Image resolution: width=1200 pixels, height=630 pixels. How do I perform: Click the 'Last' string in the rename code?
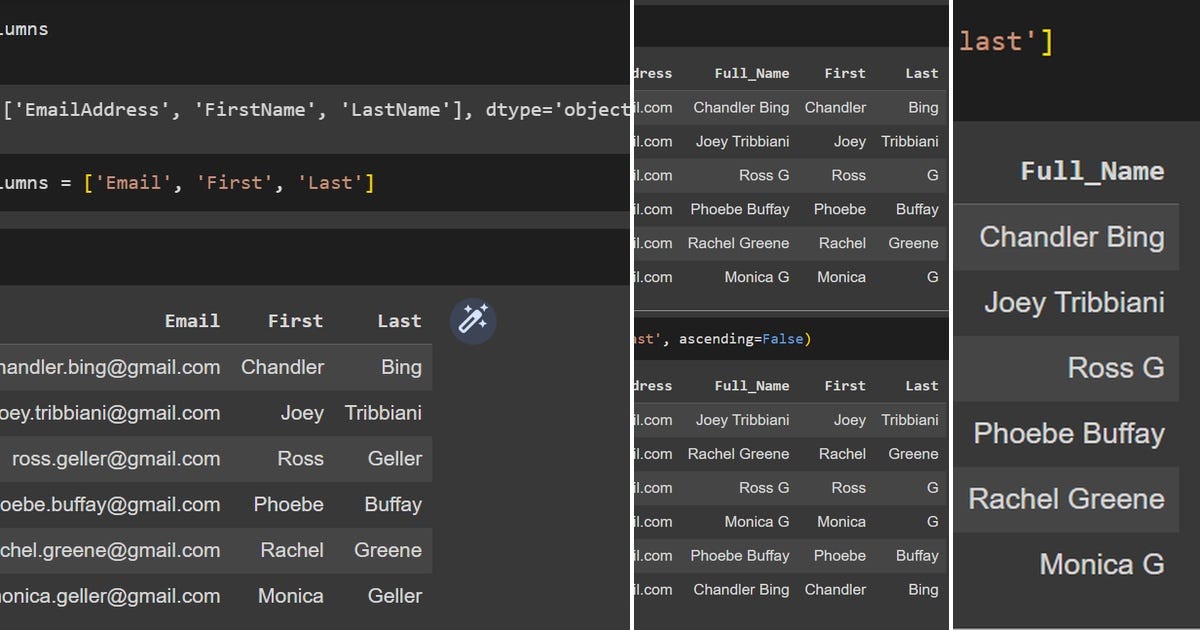pyautogui.click(x=330, y=182)
